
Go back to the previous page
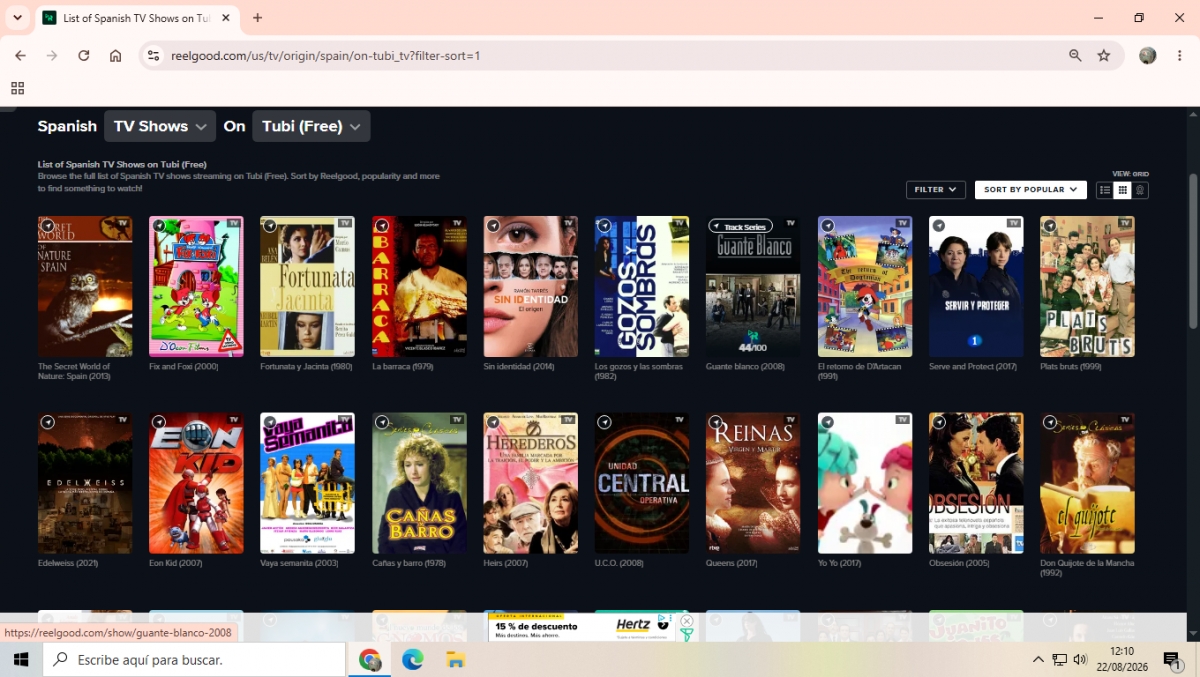[20, 56]
